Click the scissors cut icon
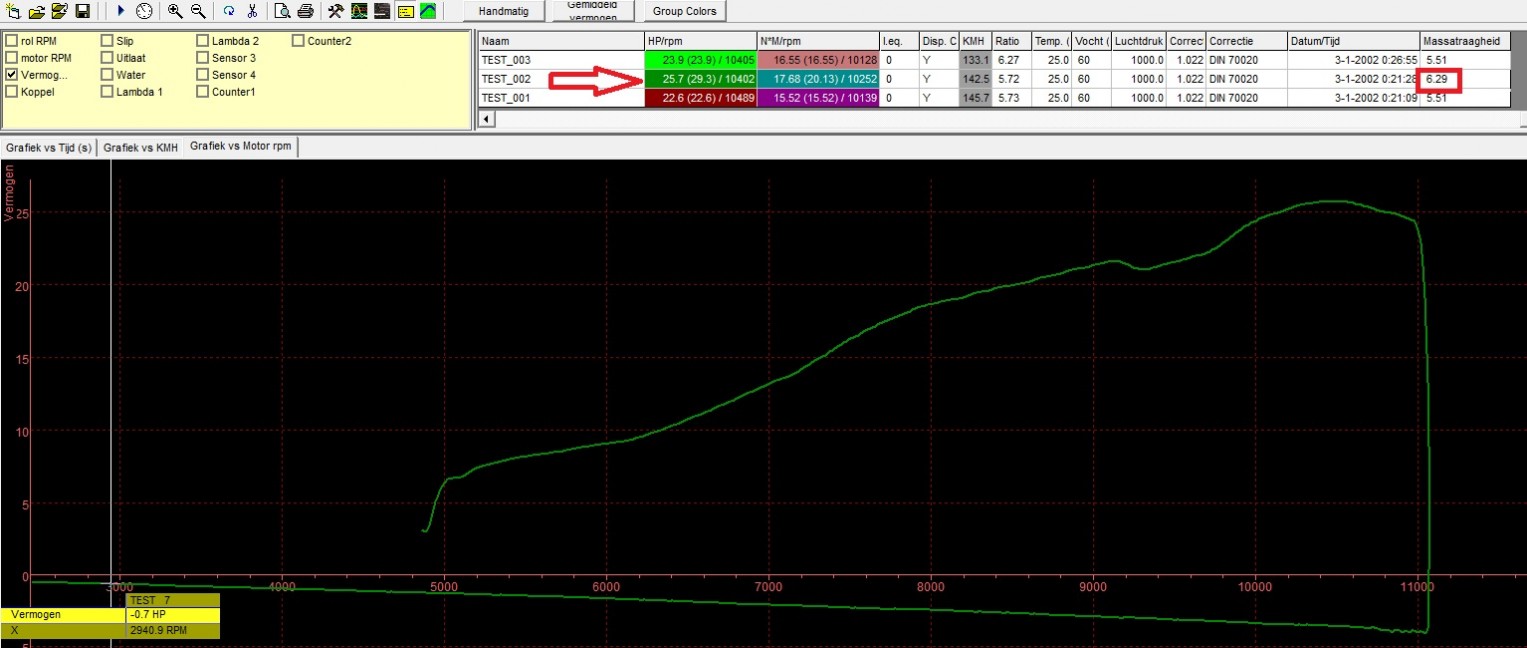The width and height of the screenshot is (1527, 648). pyautogui.click(x=252, y=11)
